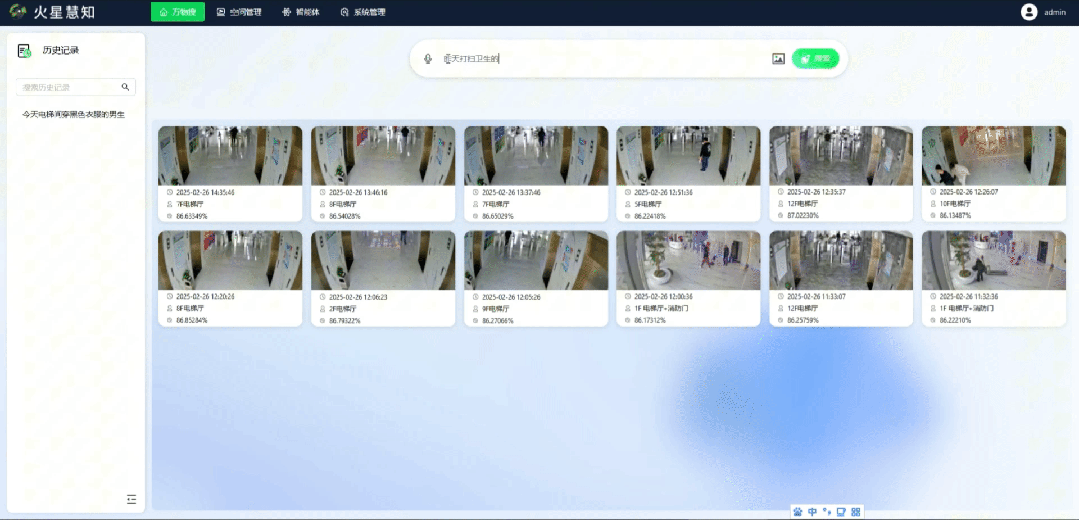
Task: Open the 系统管理 menu
Action: point(363,12)
